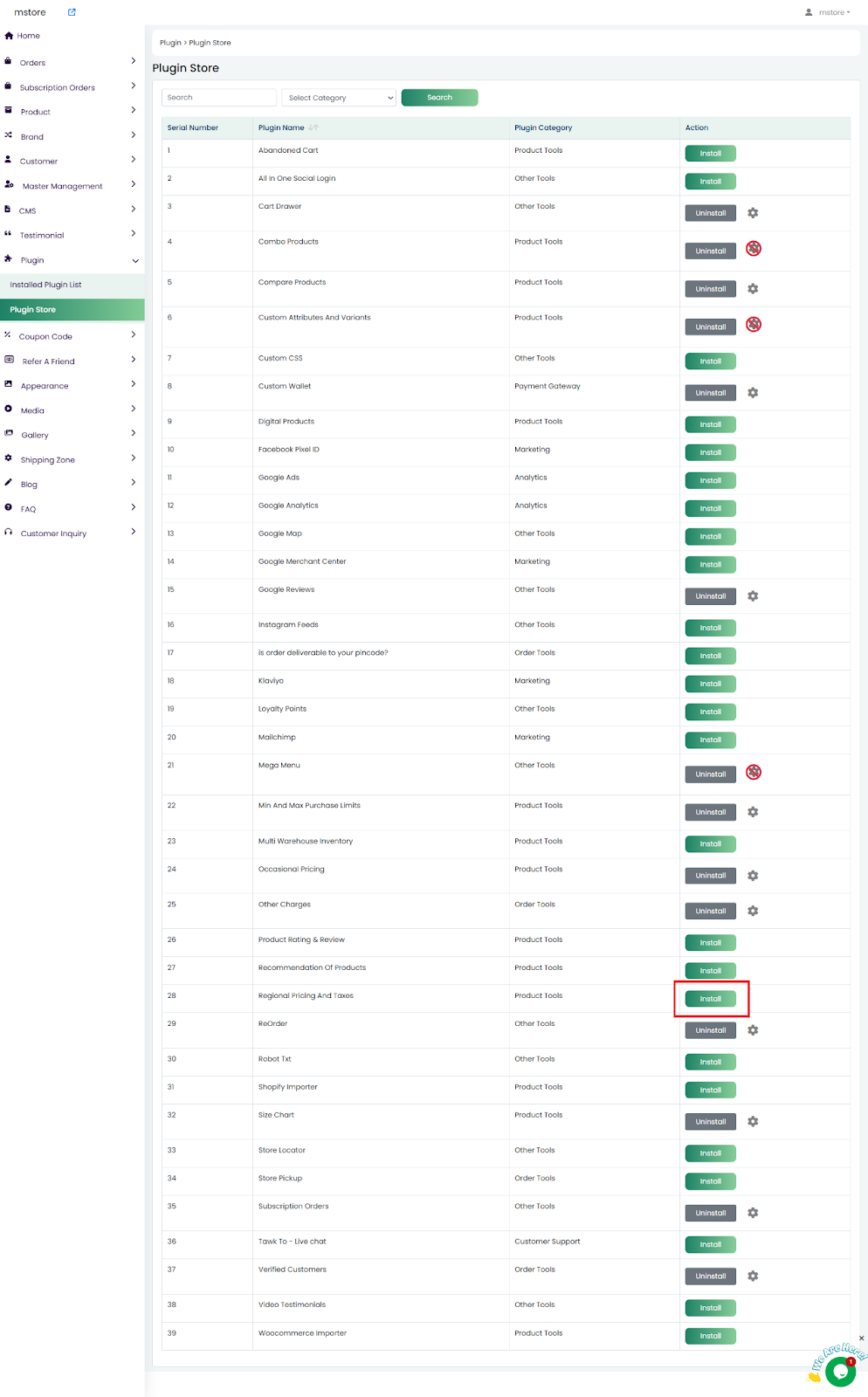Click into the plugin Search text field
The height and width of the screenshot is (1397, 868).
tap(219, 98)
